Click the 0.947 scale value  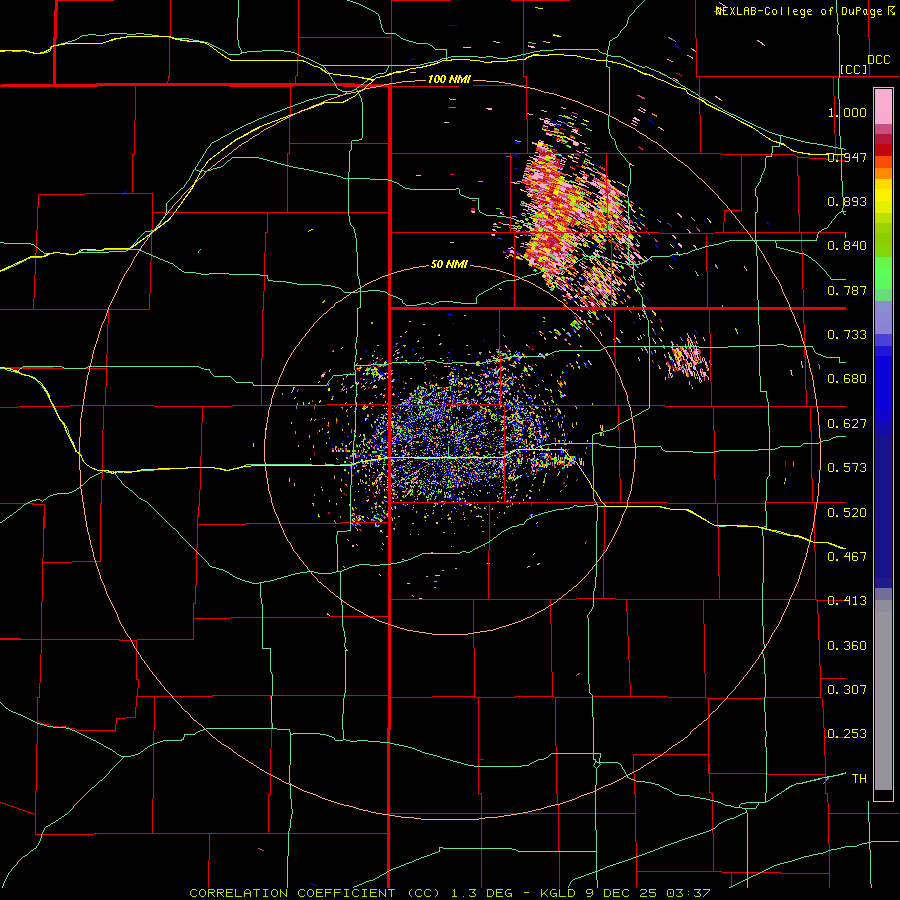coord(847,157)
